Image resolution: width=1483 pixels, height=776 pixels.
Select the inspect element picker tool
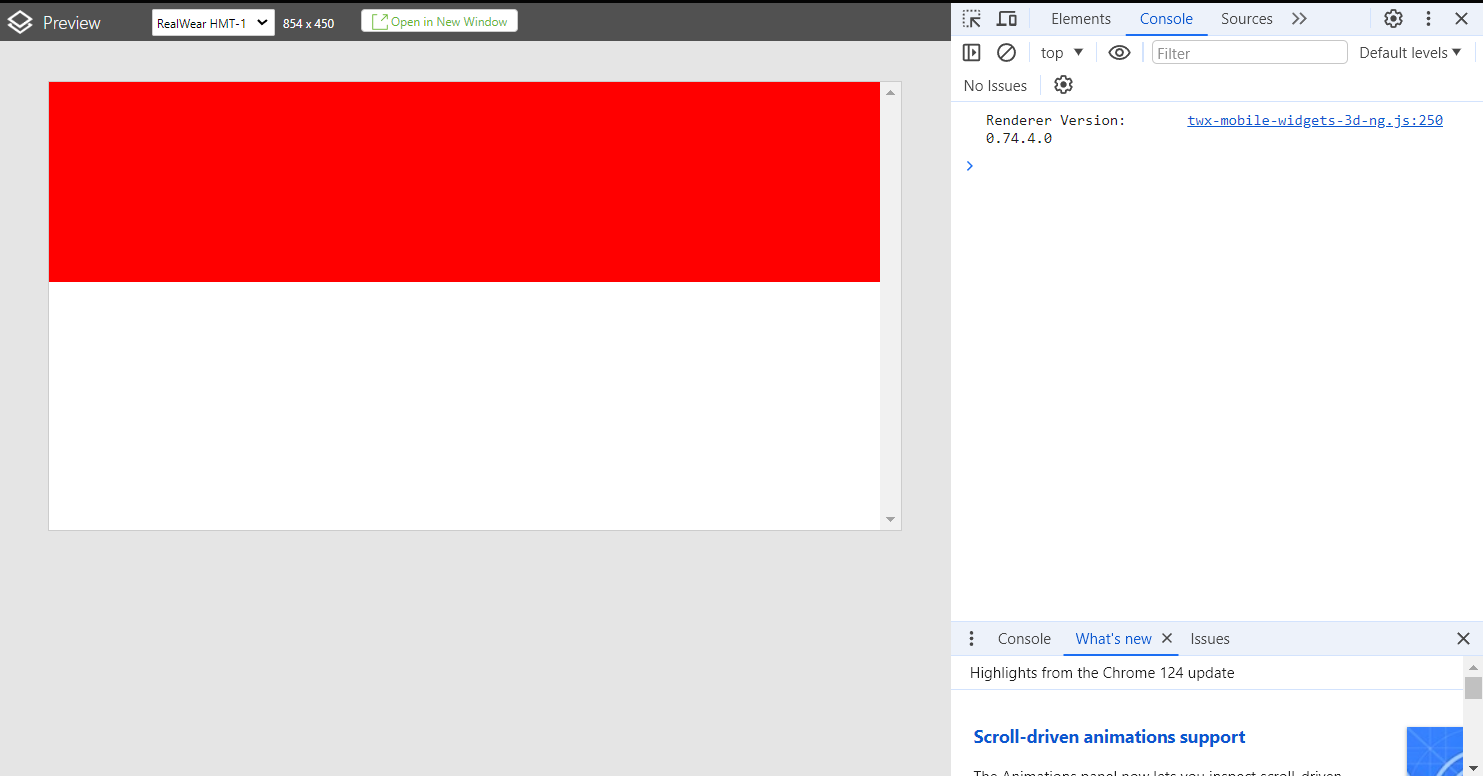click(971, 18)
